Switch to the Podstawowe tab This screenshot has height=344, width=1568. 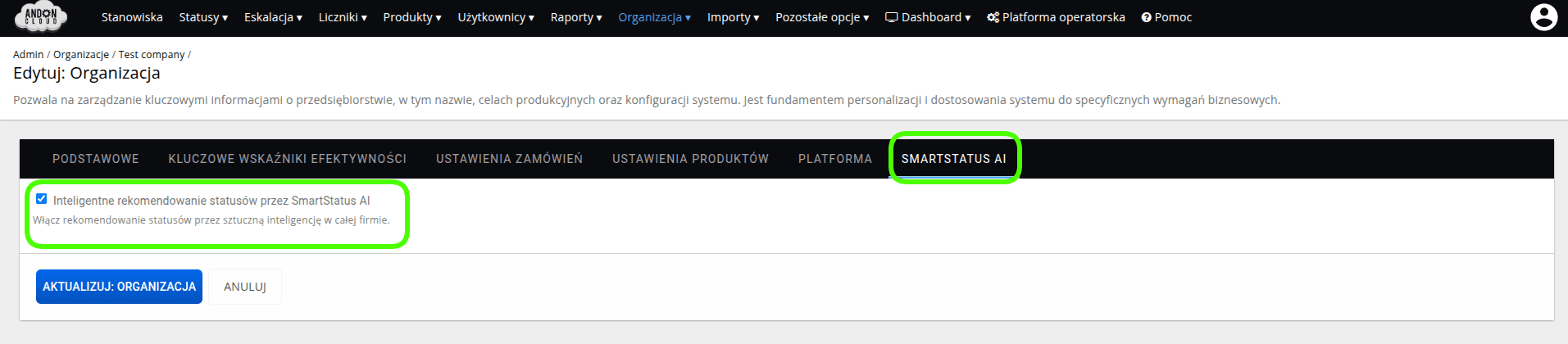(96, 159)
